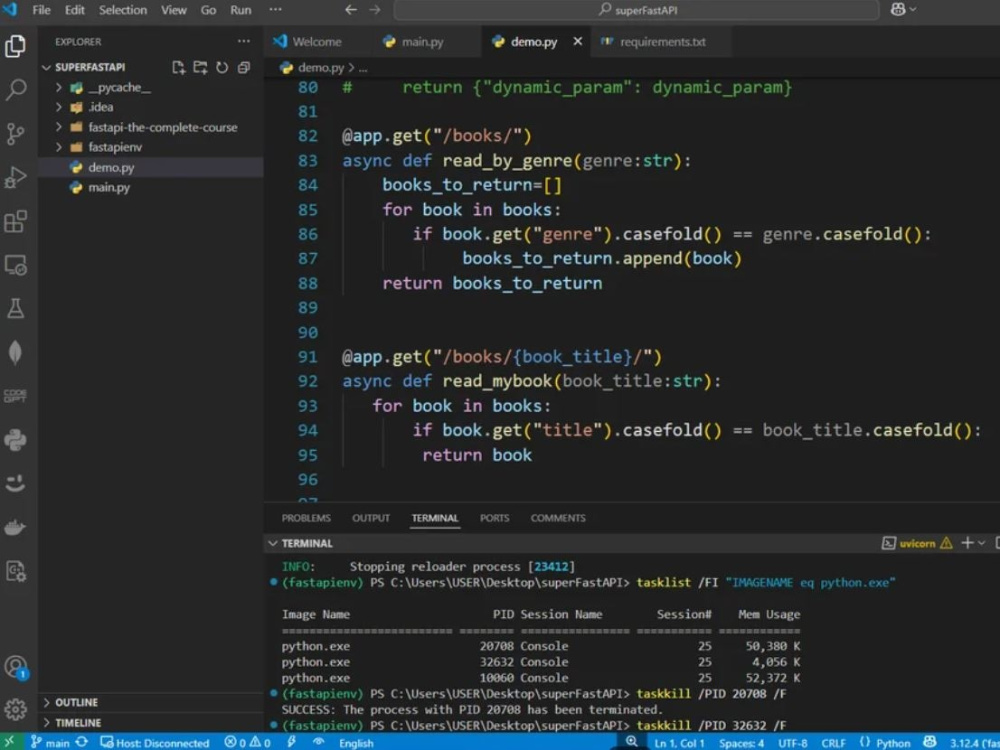Click the main branch status bar button

[x=50, y=742]
